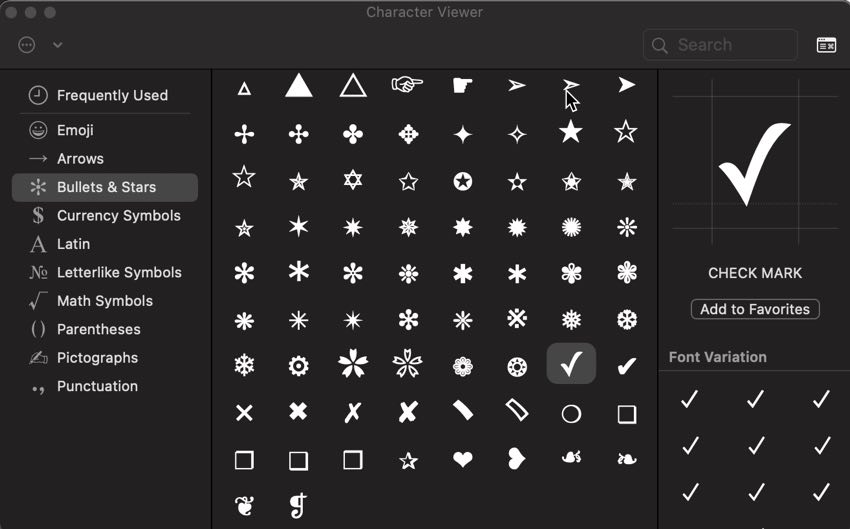
Task: Collapse viewer using top-right window toggle icon
Action: click(826, 45)
